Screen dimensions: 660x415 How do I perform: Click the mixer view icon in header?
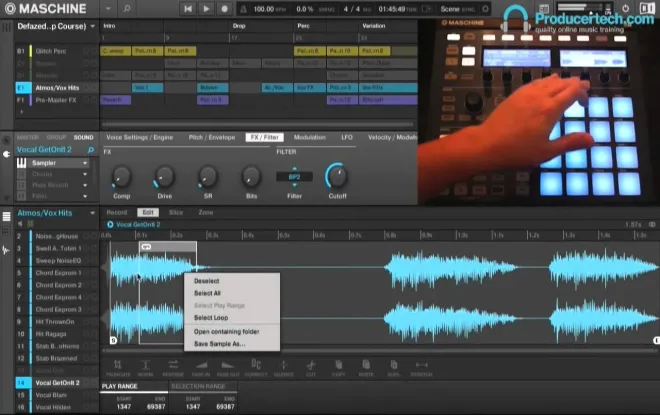(x=544, y=8)
